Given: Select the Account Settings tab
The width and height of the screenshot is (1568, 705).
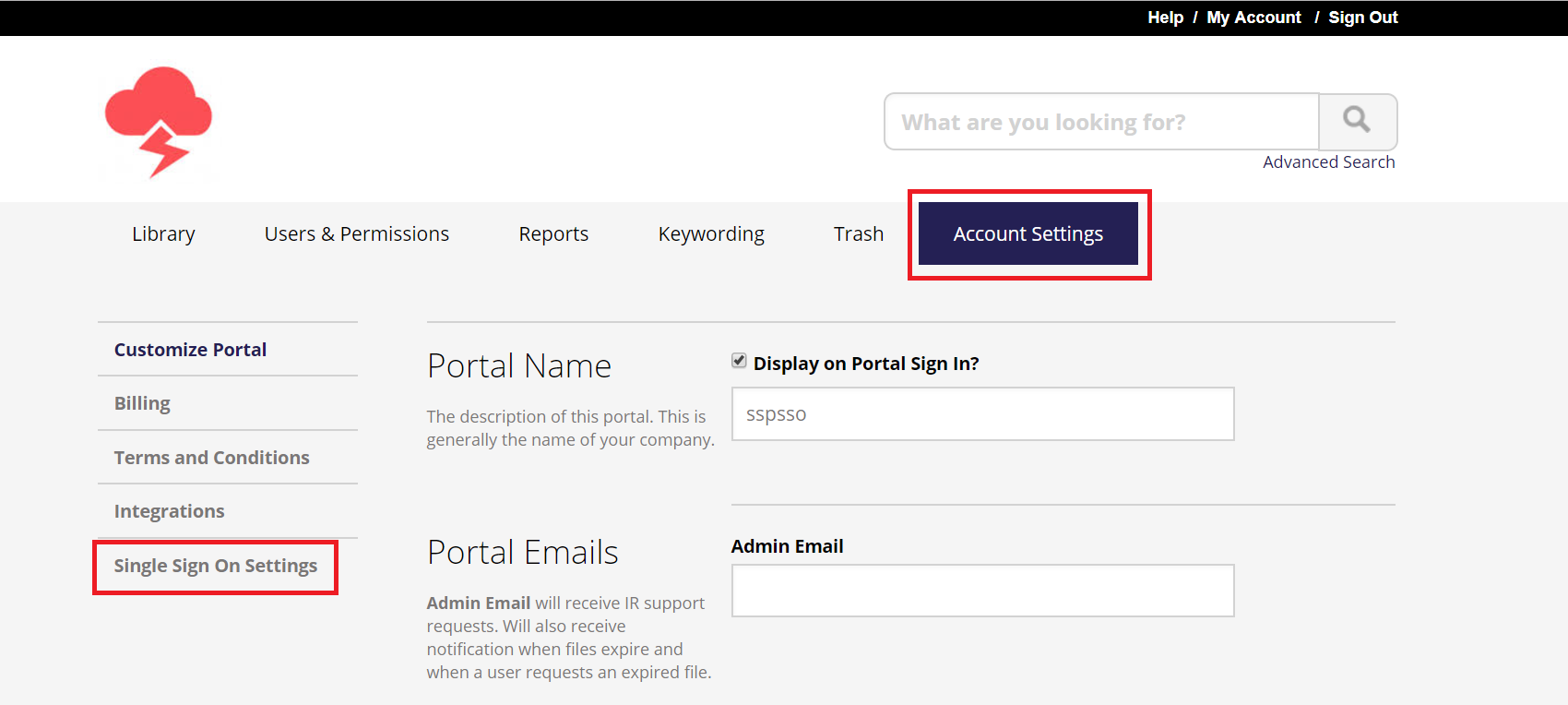Looking at the screenshot, I should tap(1028, 234).
